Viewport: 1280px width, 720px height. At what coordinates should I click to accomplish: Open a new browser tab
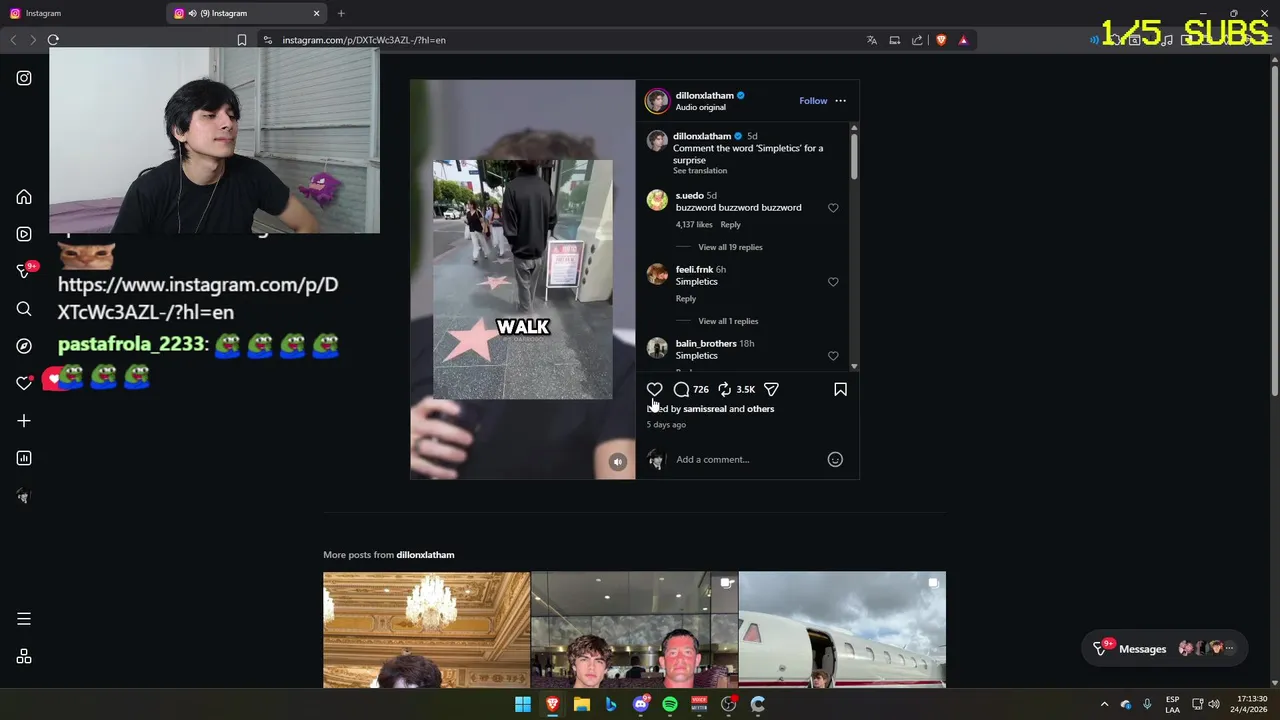(x=341, y=13)
